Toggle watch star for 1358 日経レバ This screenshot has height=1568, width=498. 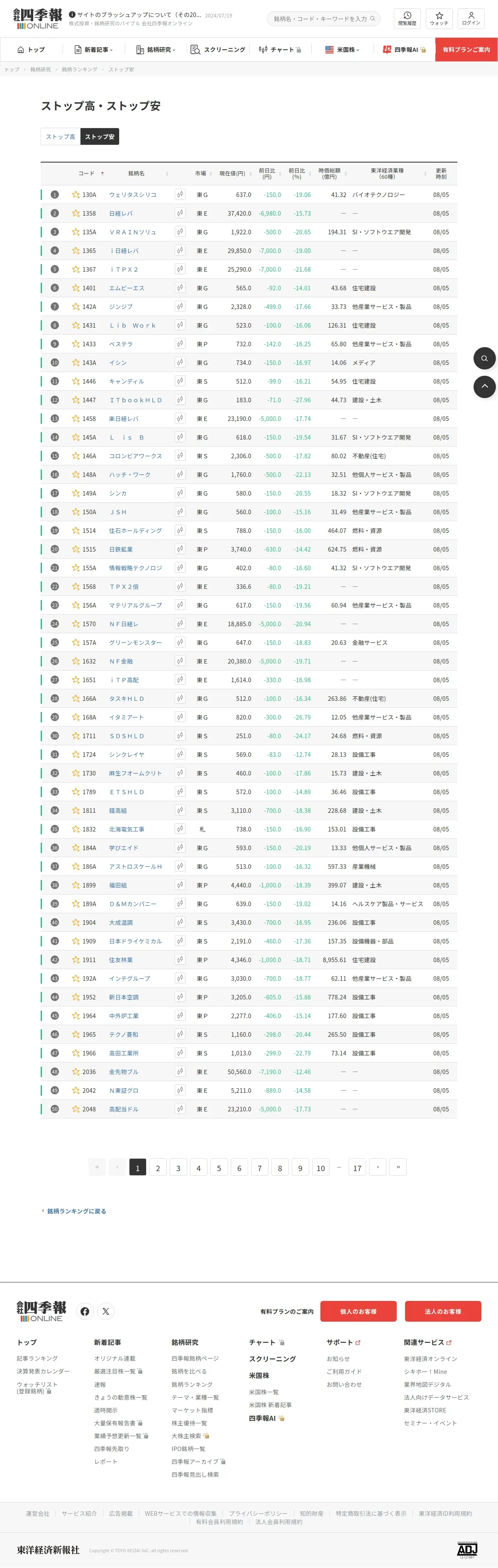pos(76,214)
